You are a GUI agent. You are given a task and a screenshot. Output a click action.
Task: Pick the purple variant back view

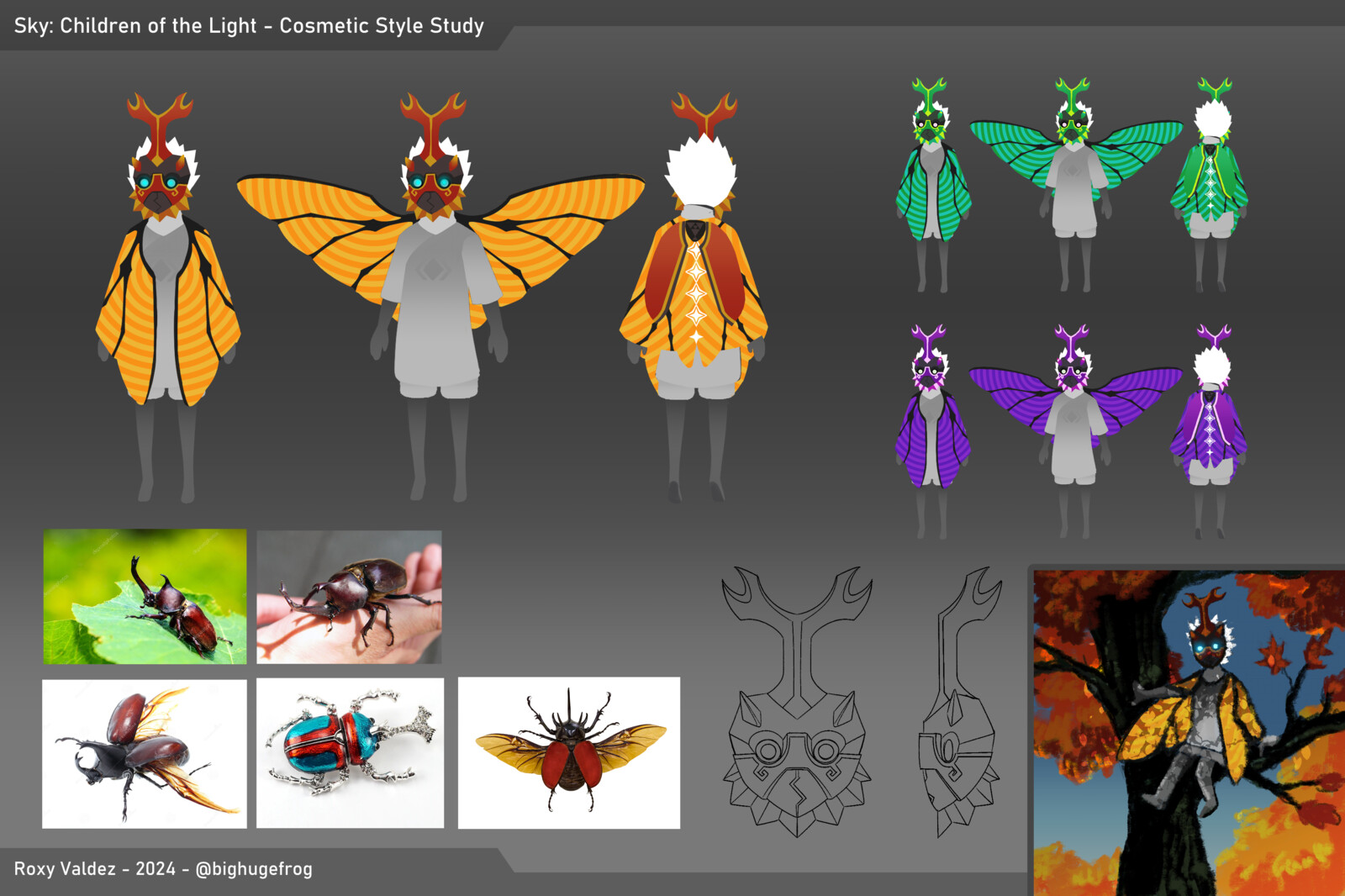click(1210, 431)
